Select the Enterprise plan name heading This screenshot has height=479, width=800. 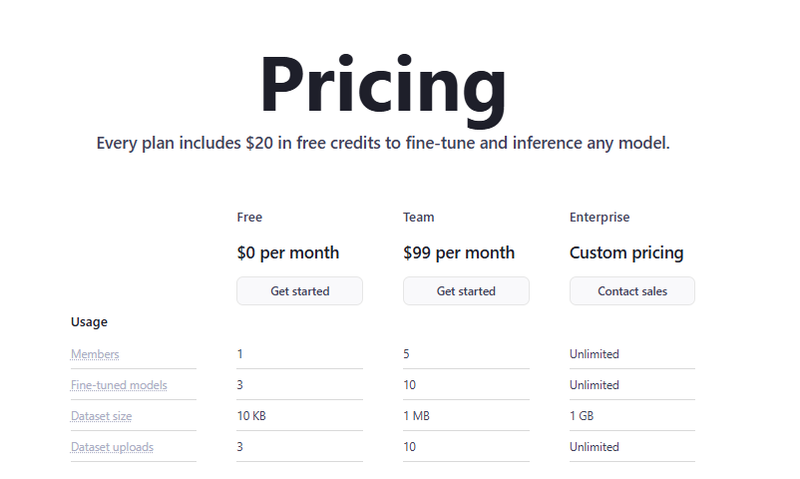(600, 217)
